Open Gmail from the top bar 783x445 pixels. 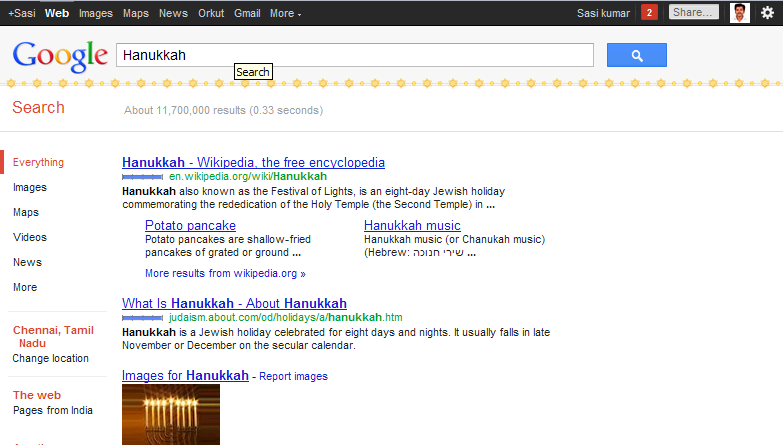pos(247,13)
